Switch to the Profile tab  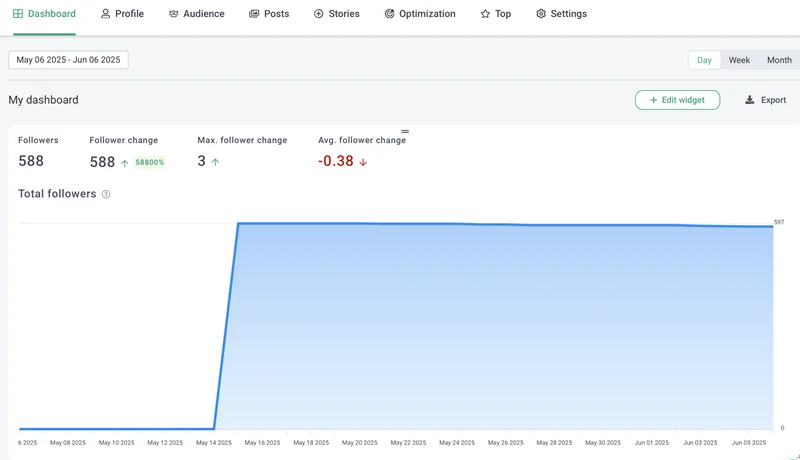(122, 14)
